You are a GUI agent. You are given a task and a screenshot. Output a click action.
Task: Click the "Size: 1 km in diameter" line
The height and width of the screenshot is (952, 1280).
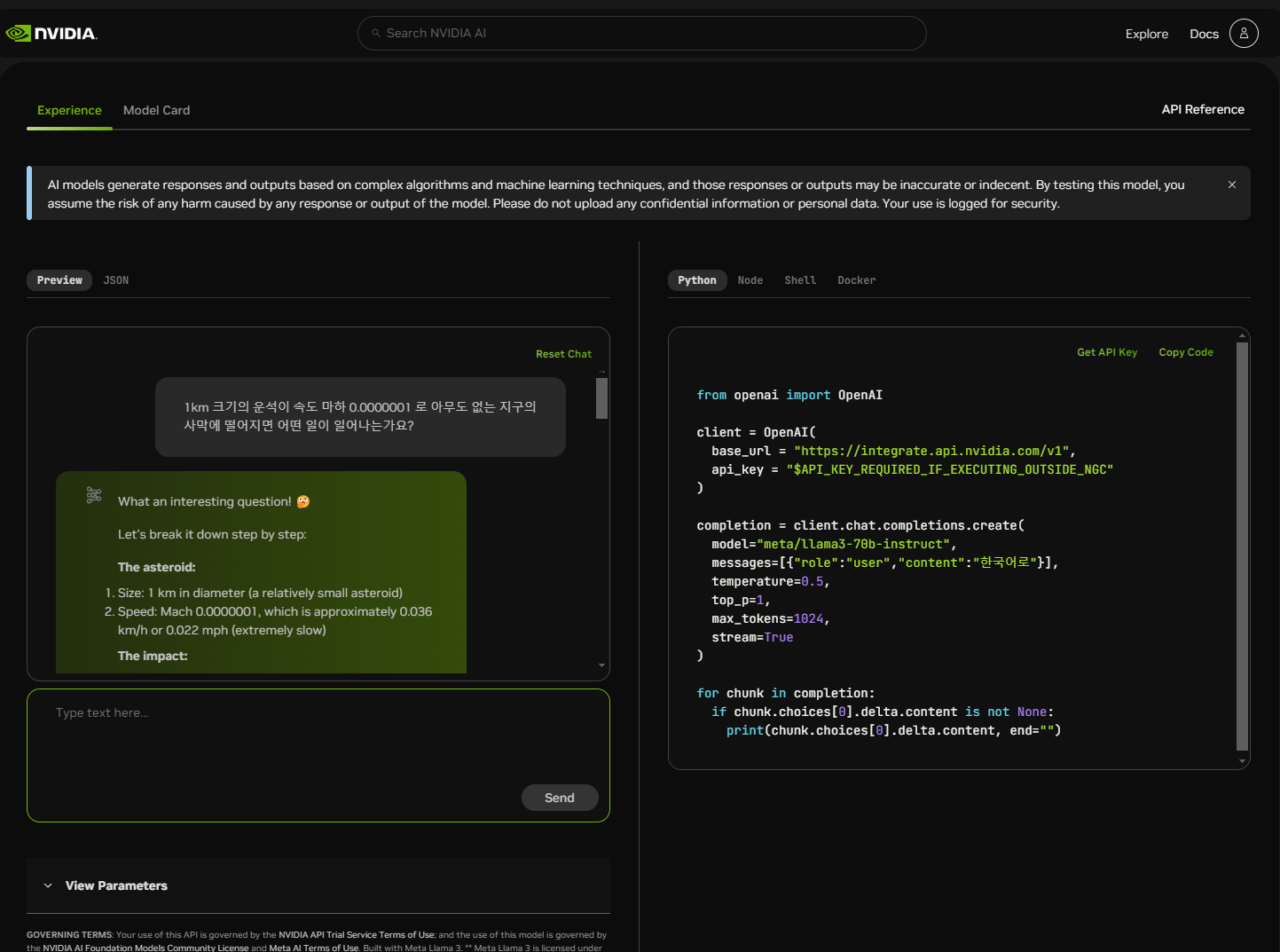pyautogui.click(x=260, y=593)
